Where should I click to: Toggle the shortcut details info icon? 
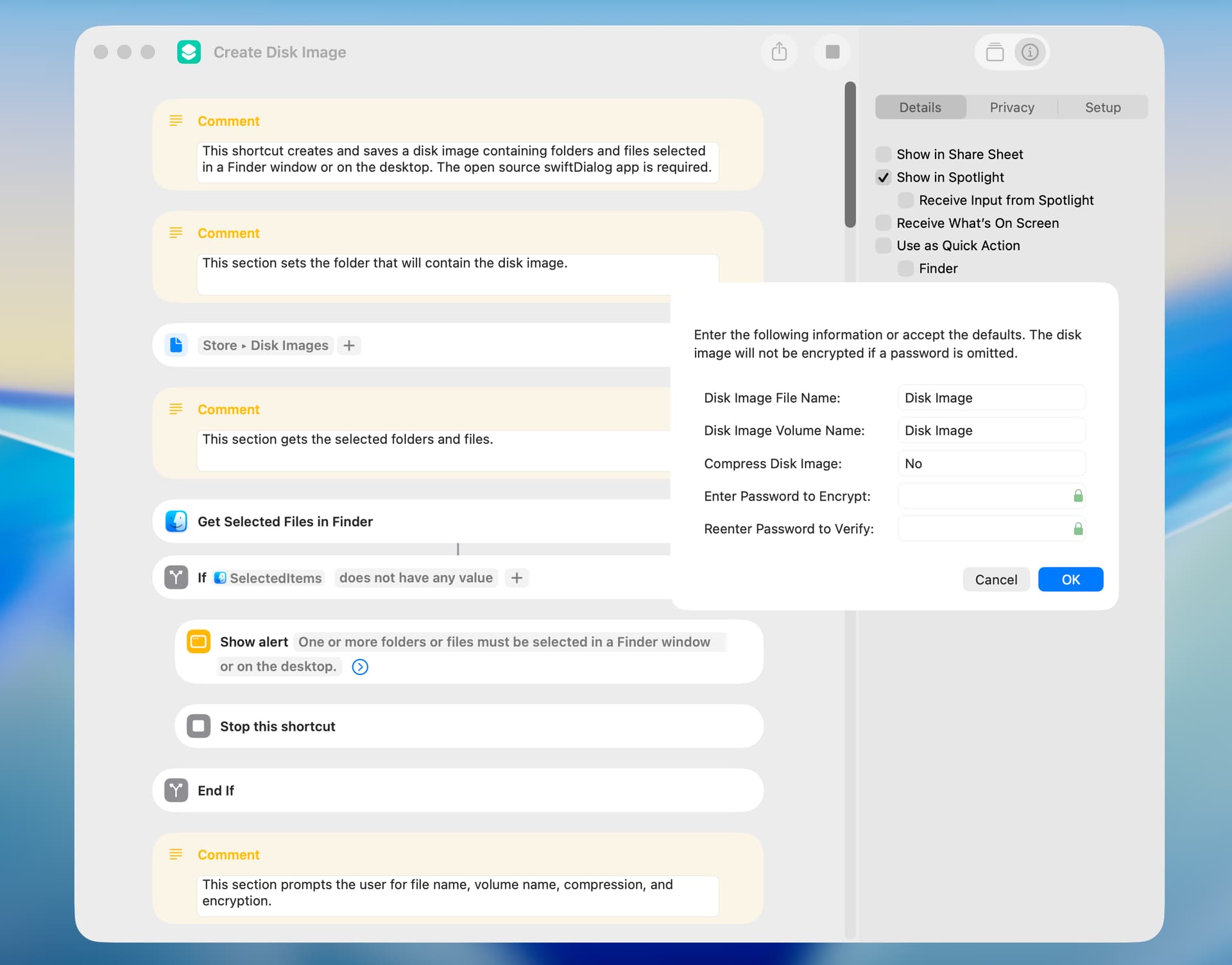pos(1029,52)
